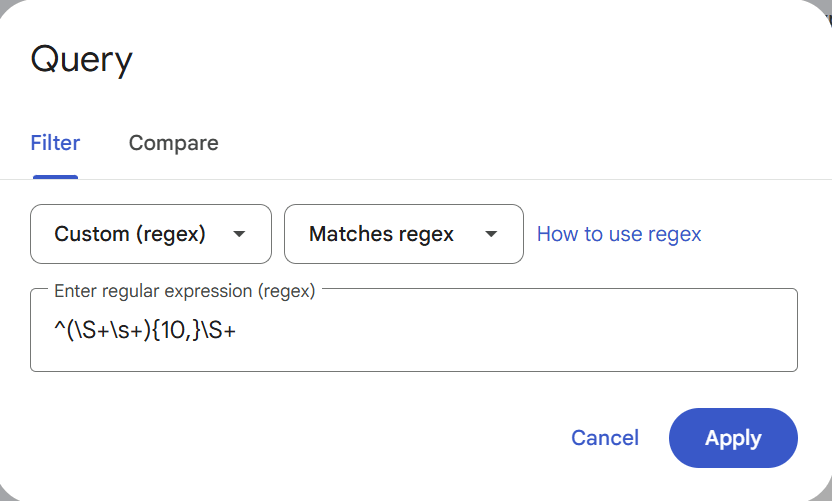This screenshot has width=832, height=501.
Task: Open the How to use regex link
Action: tap(619, 234)
